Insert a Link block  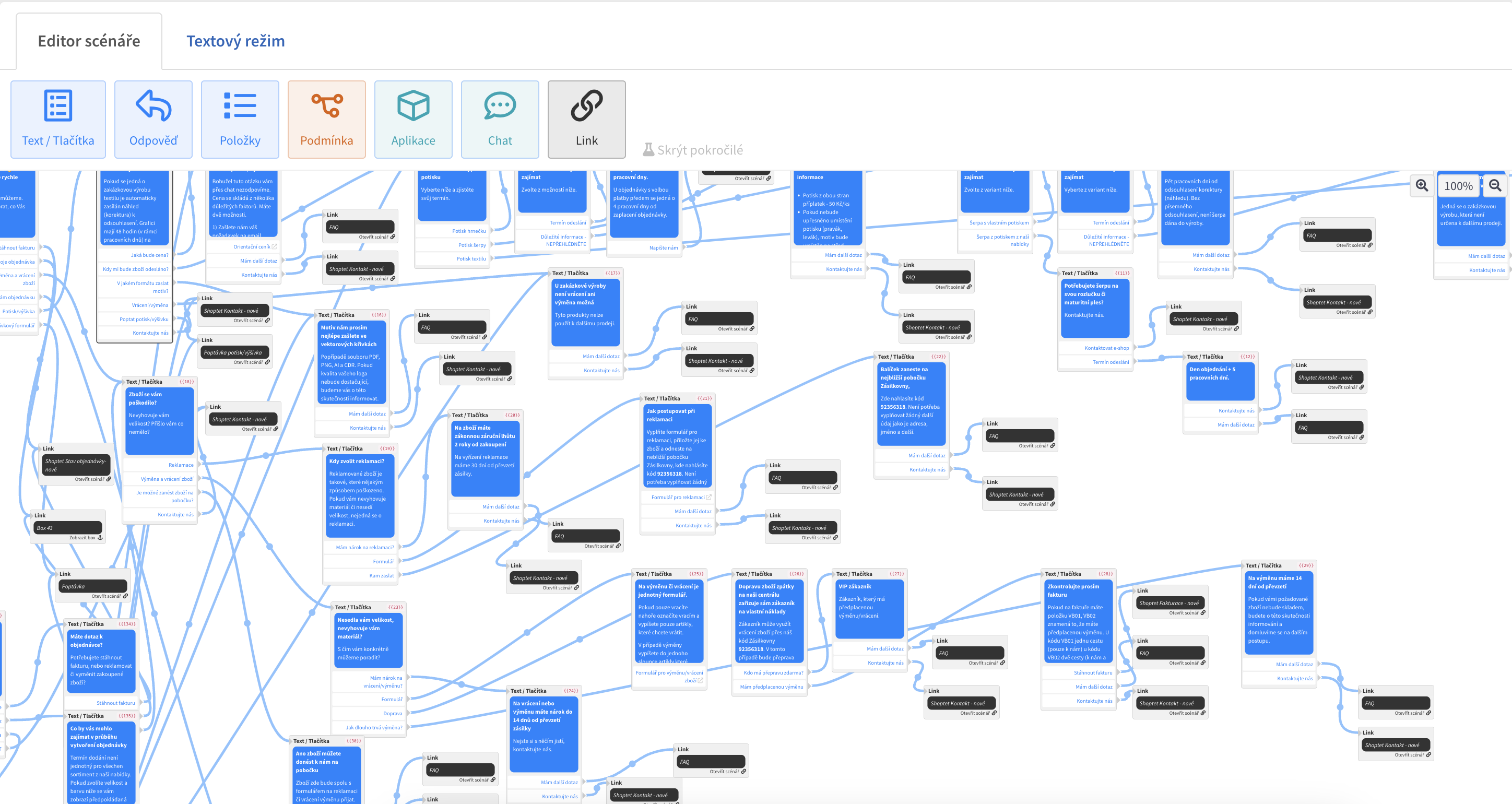(x=586, y=120)
